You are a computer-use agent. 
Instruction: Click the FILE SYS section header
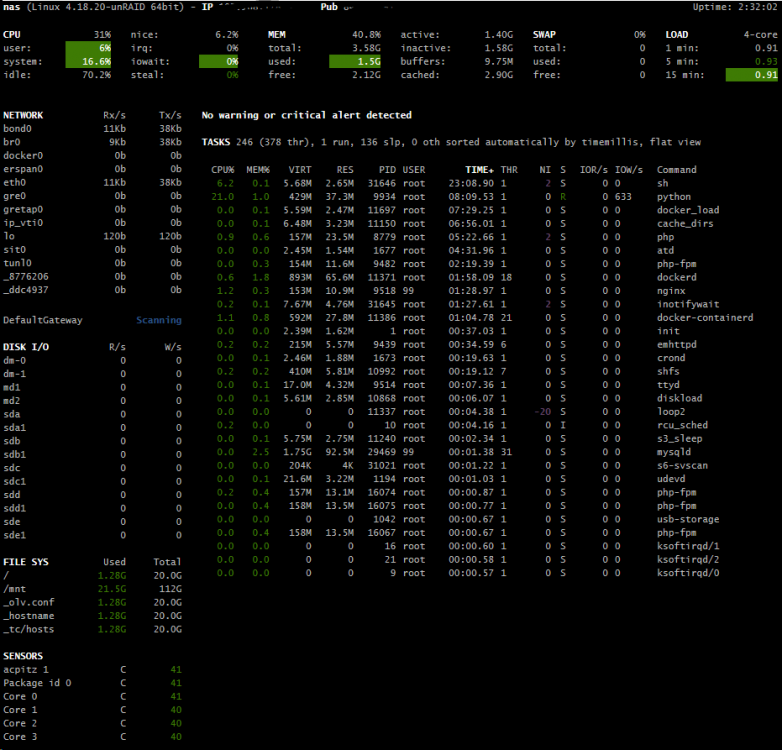click(x=26, y=562)
